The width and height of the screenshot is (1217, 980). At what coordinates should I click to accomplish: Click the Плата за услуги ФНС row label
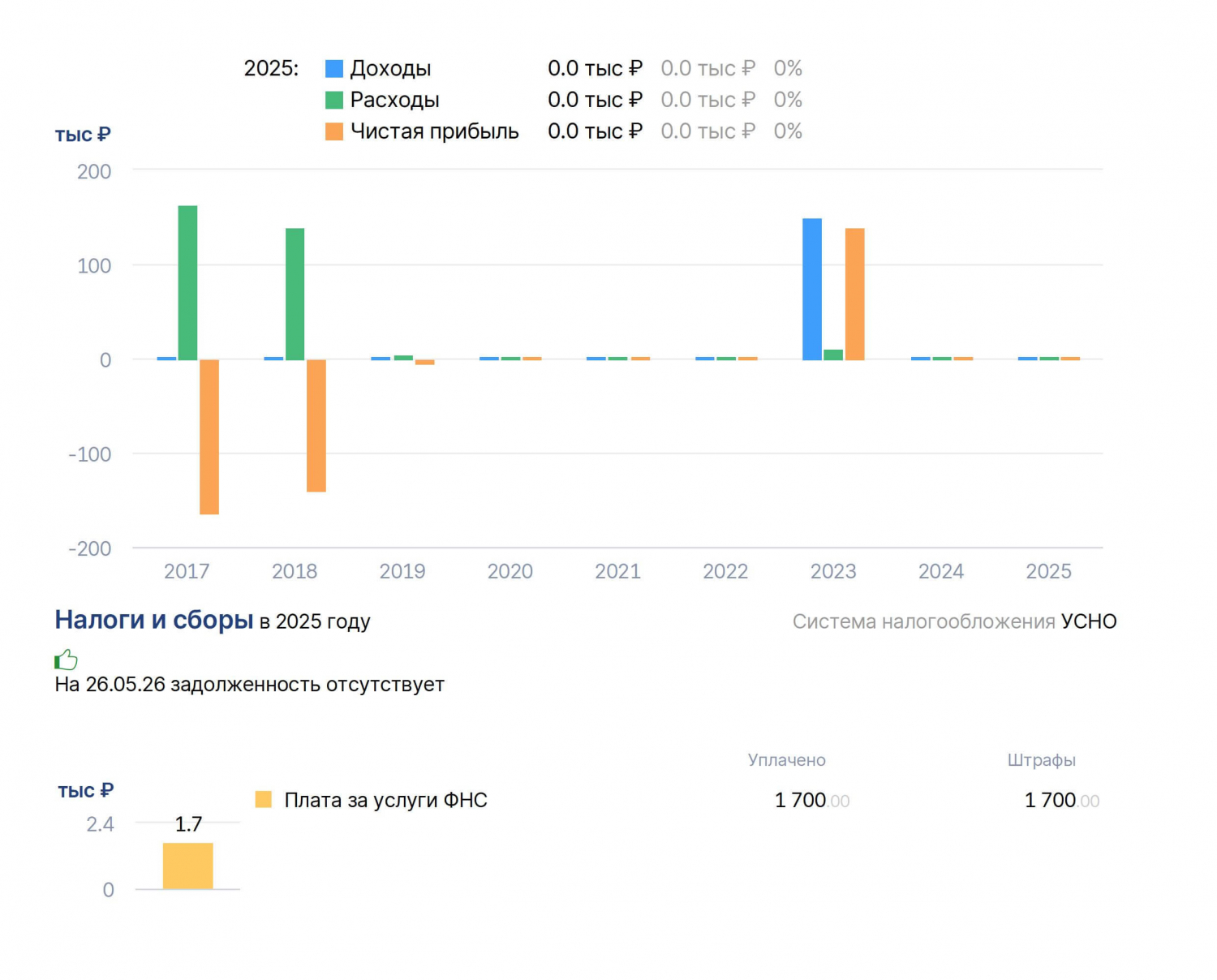386,800
